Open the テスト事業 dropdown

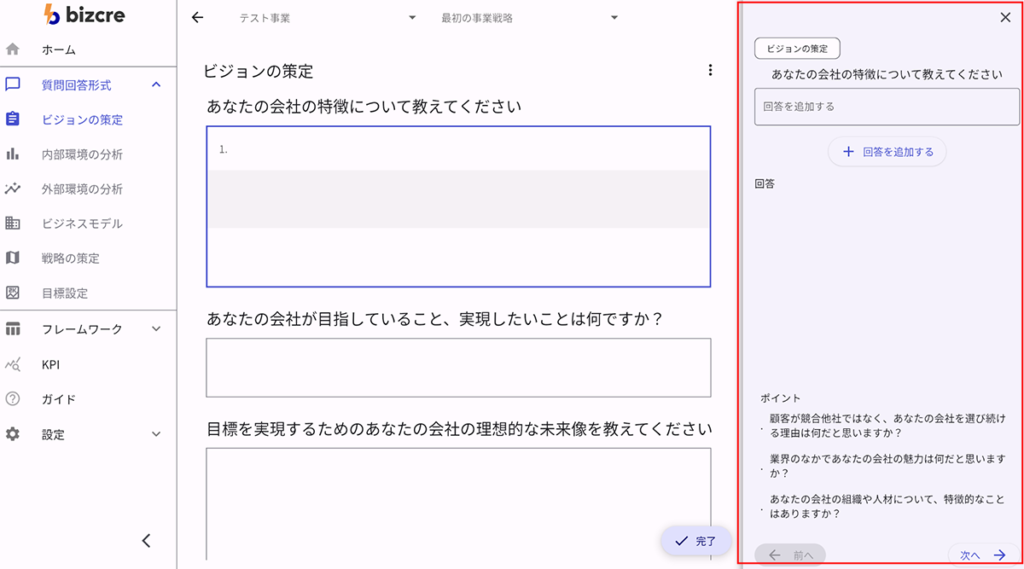[x=327, y=18]
